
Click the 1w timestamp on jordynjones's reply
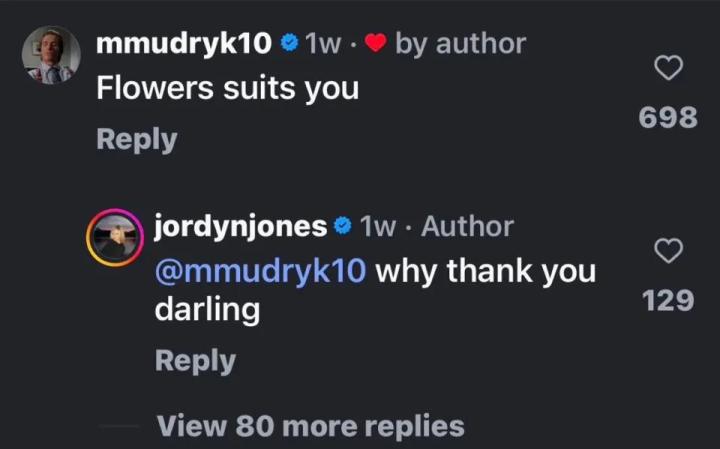(x=377, y=227)
